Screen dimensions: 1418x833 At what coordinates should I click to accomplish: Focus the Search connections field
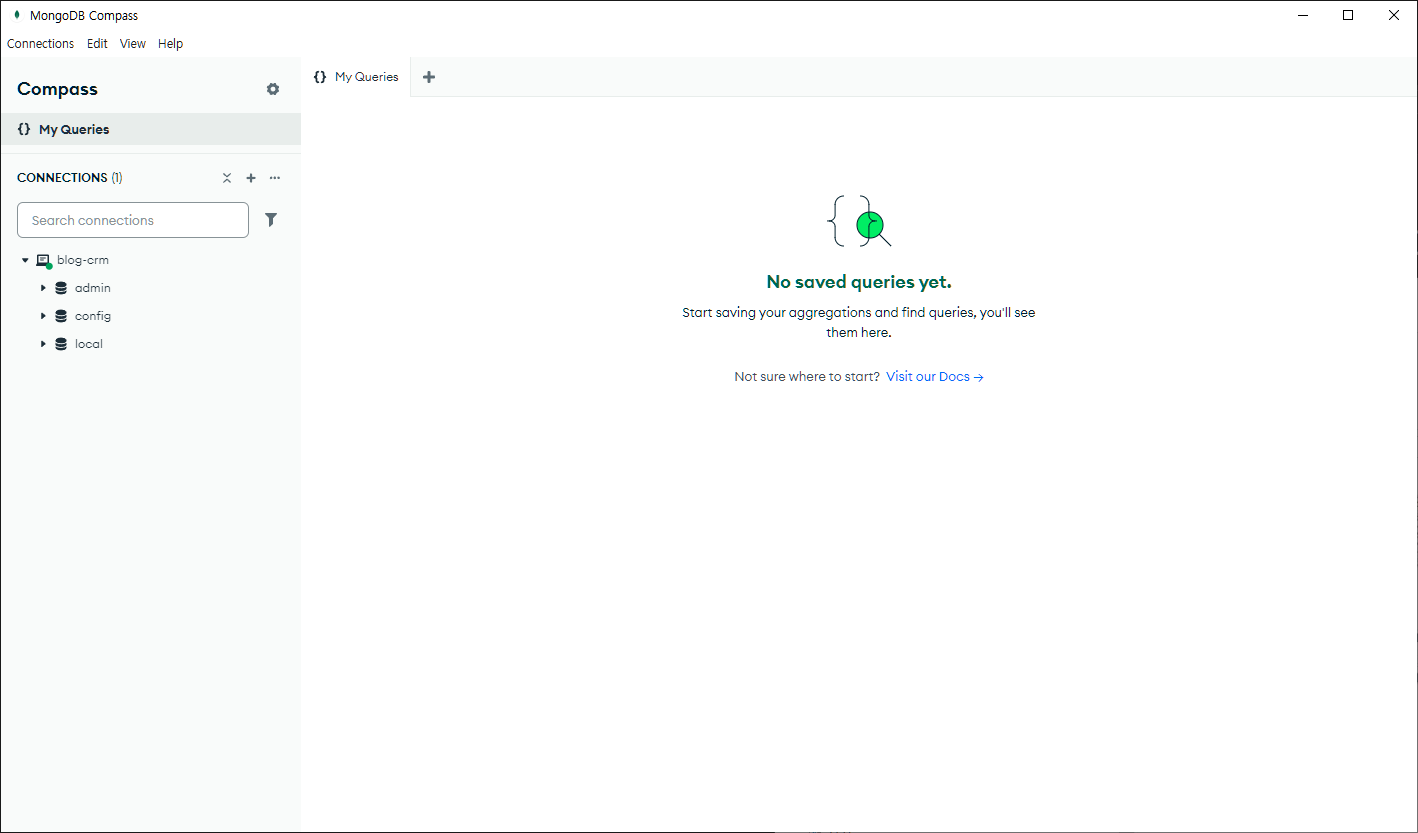[133, 220]
